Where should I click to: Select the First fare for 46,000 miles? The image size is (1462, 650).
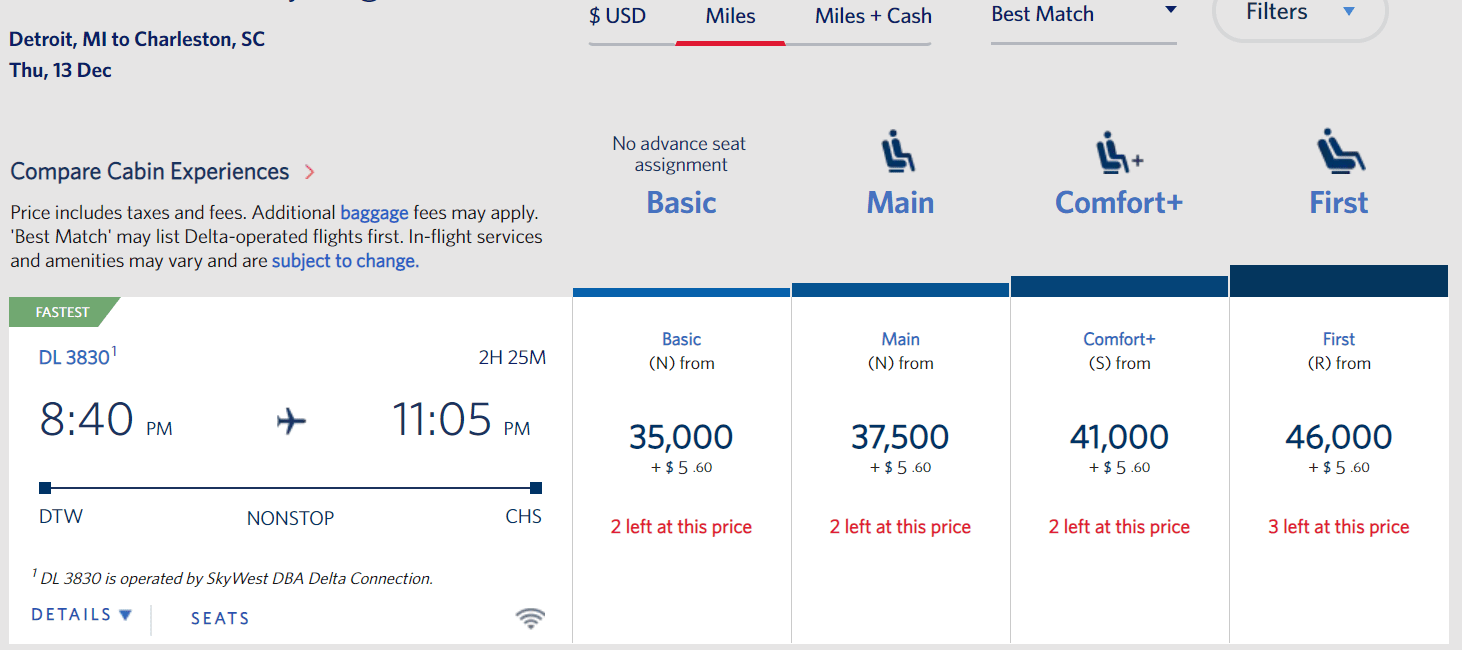[1338, 437]
